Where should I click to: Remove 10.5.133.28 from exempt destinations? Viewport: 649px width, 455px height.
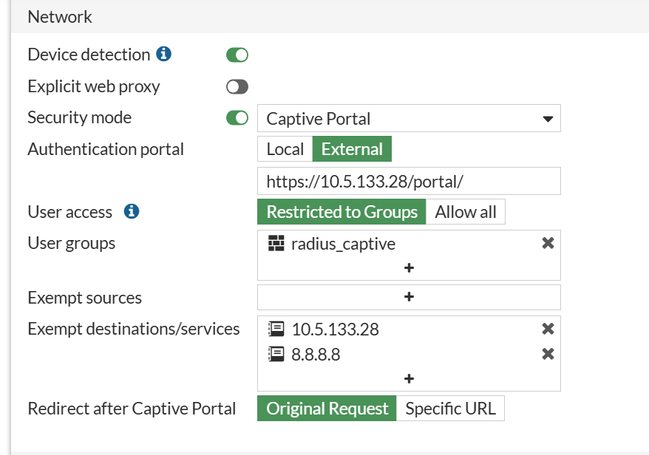[x=548, y=329]
